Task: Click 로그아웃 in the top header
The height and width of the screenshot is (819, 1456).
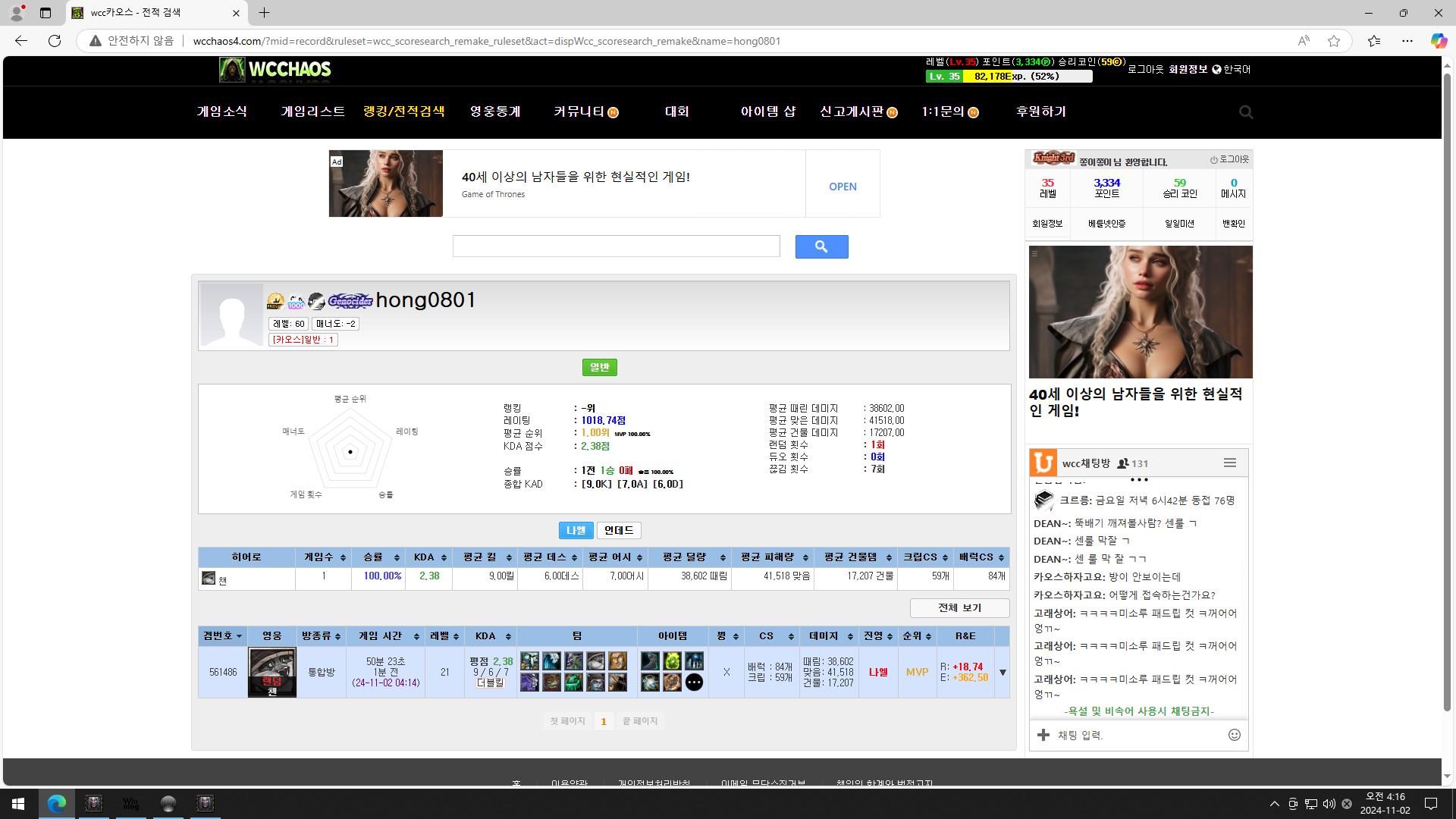Action: 1145,70
